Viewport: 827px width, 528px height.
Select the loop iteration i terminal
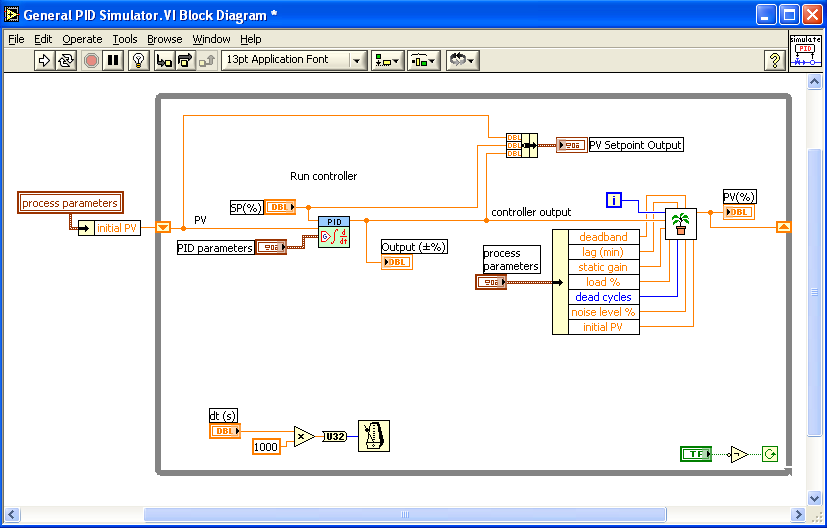pyautogui.click(x=614, y=200)
